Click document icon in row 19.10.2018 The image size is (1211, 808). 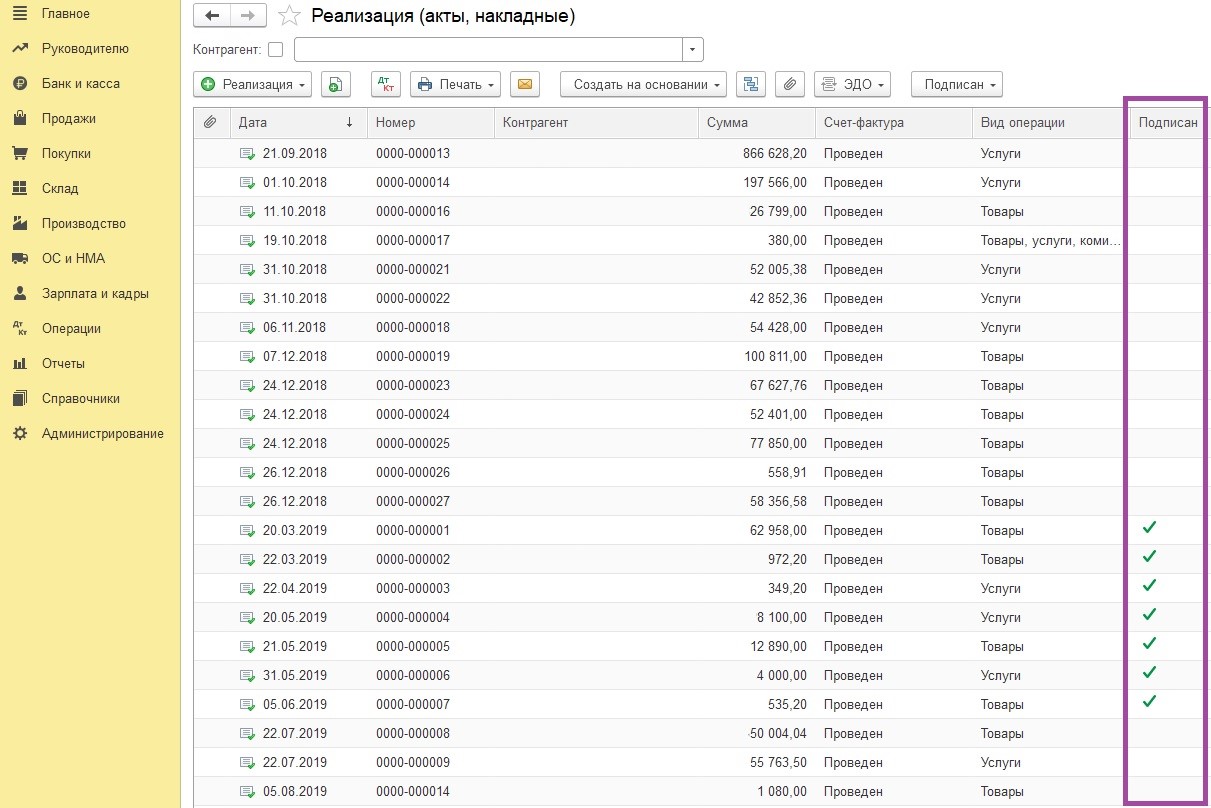[247, 241]
